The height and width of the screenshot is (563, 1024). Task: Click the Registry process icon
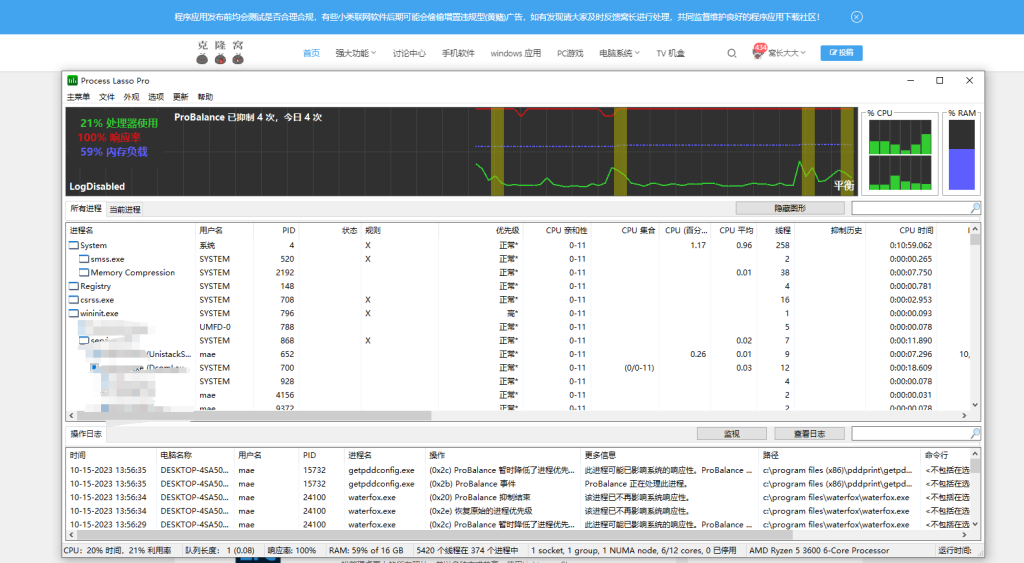(x=74, y=286)
